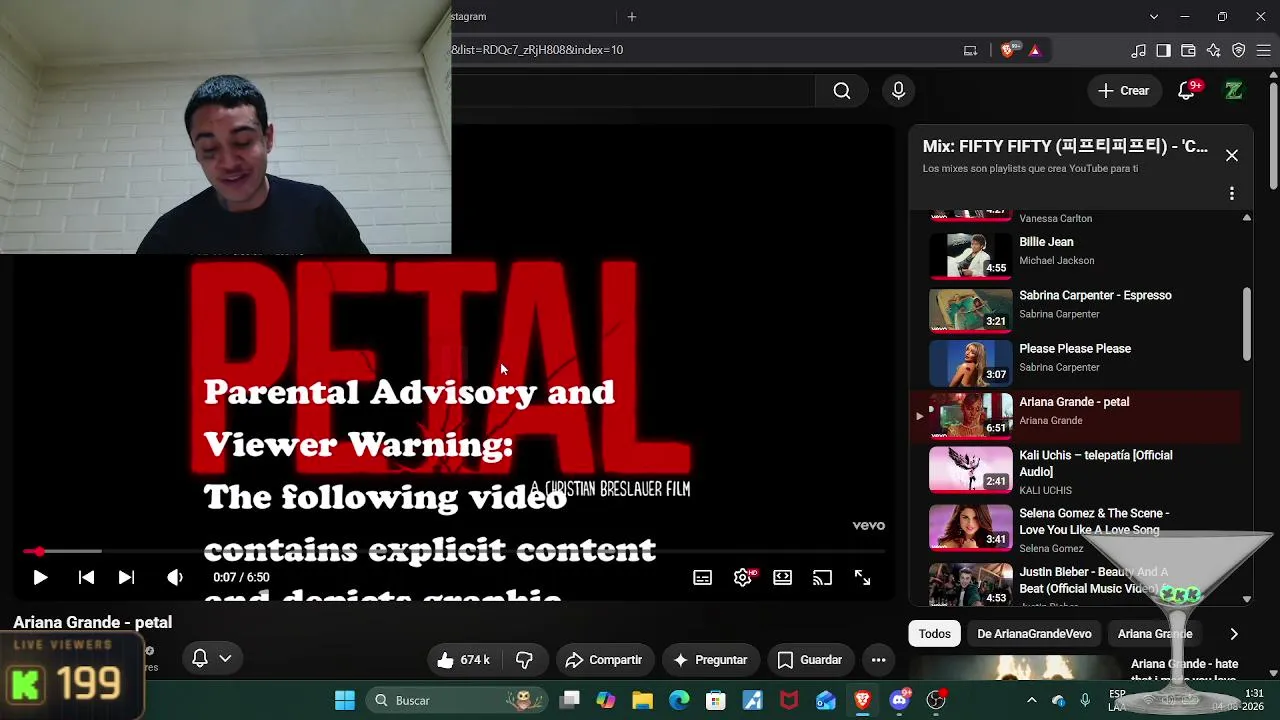This screenshot has width=1280, height=720.
Task: Close the Mix playlist panel
Action: click(1232, 156)
